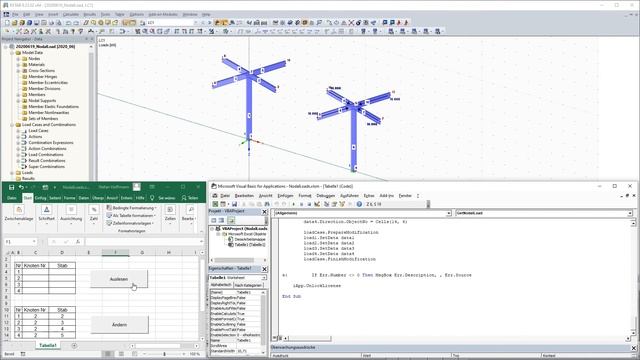
Task: Select DieseArbeitsmappe in the VBA project tree
Action: pos(250,240)
